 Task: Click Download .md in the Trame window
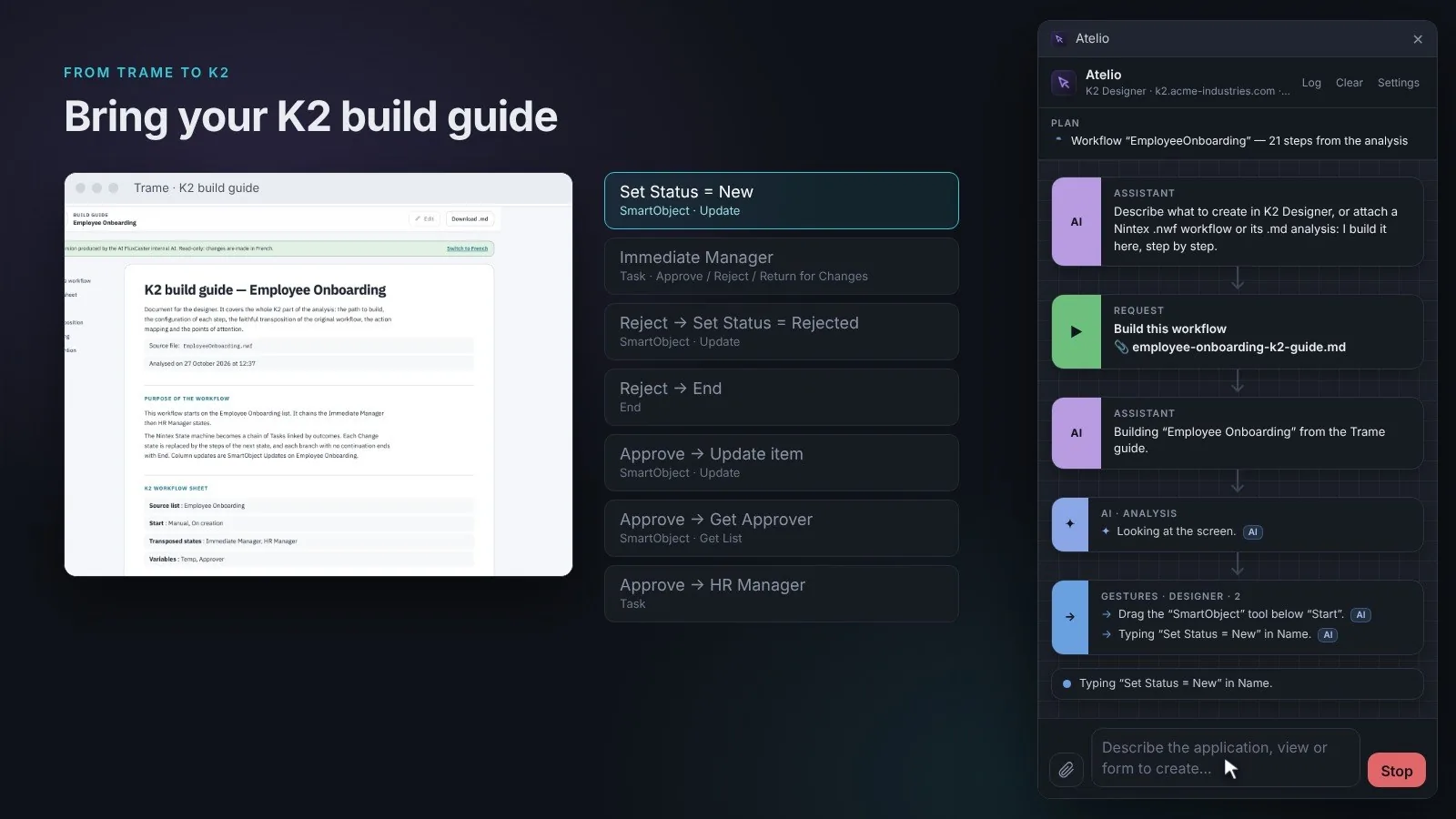470,218
